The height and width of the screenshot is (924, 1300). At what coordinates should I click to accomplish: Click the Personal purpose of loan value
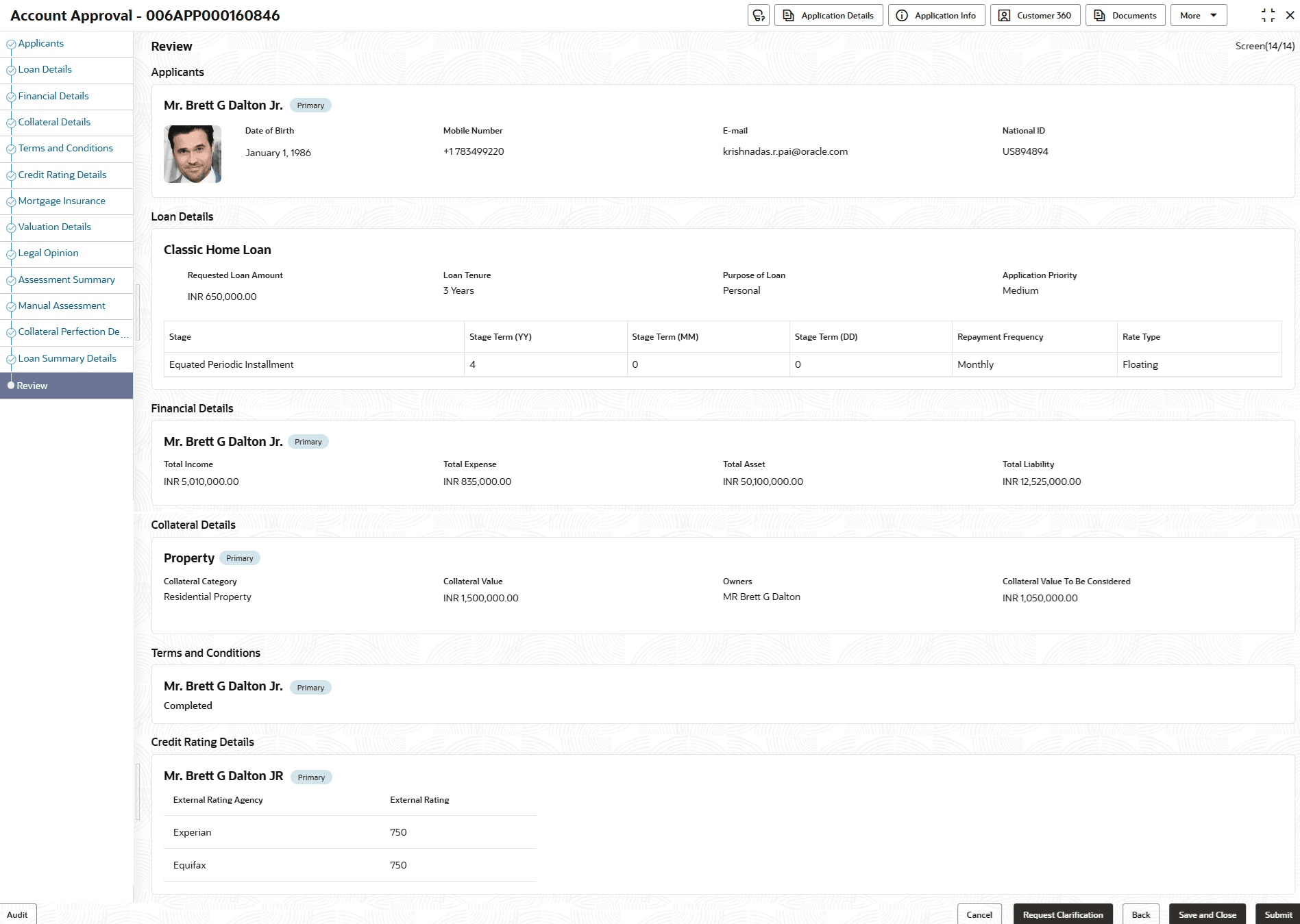pos(741,290)
